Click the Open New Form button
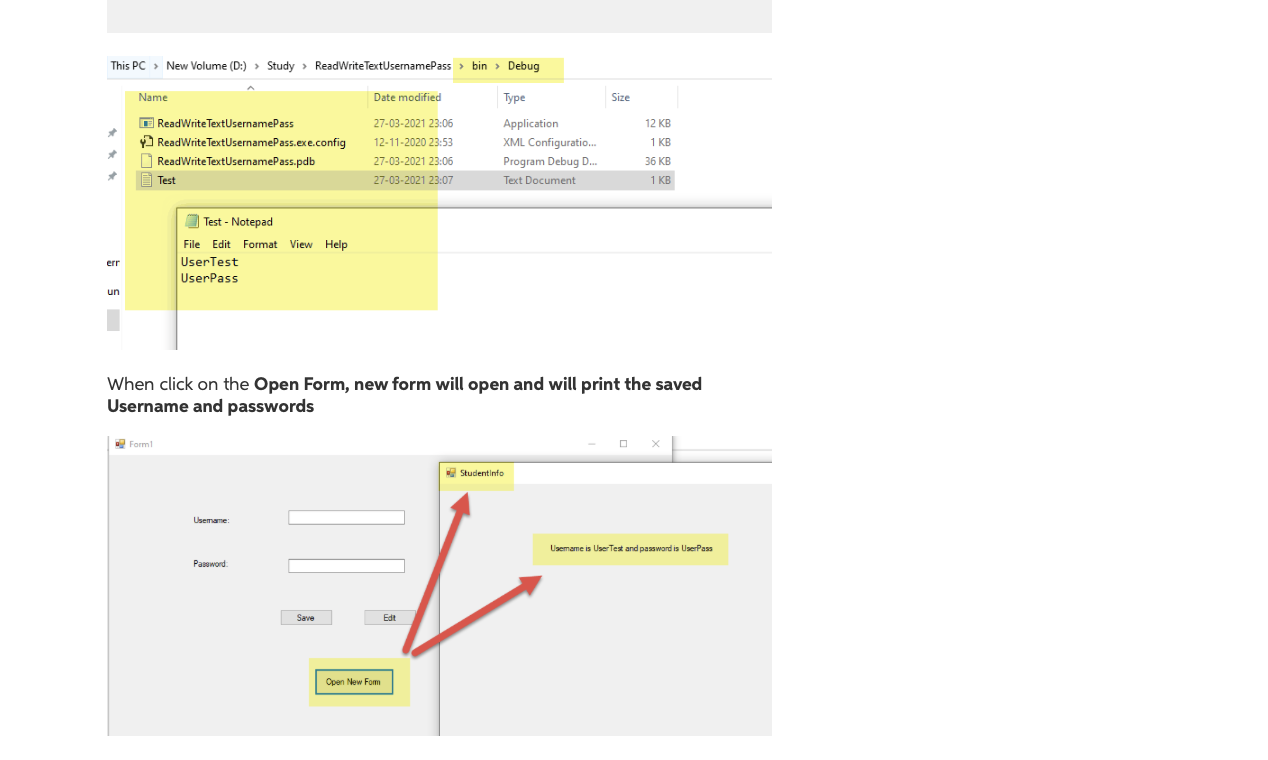 354,682
